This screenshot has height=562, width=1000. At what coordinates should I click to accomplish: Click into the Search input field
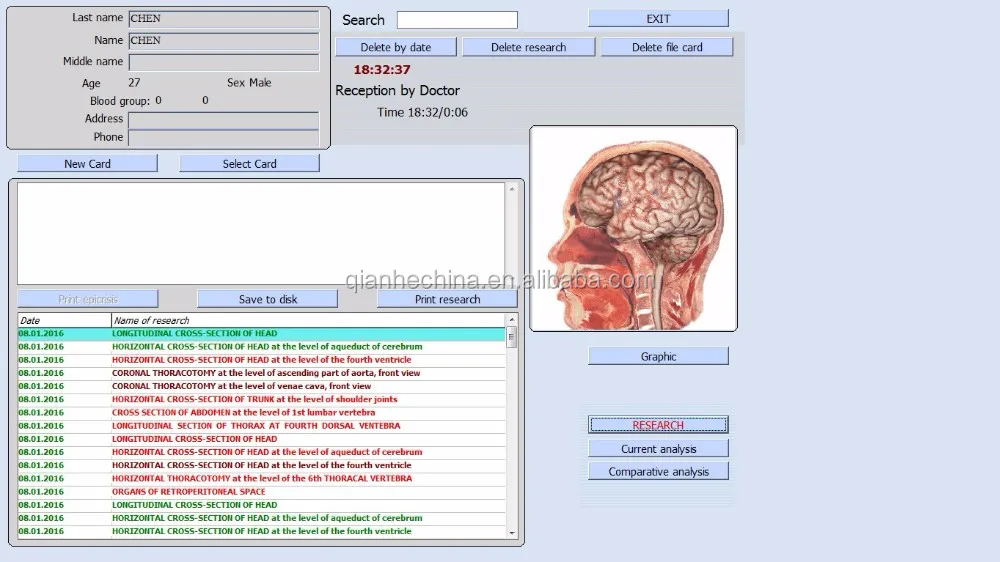457,20
